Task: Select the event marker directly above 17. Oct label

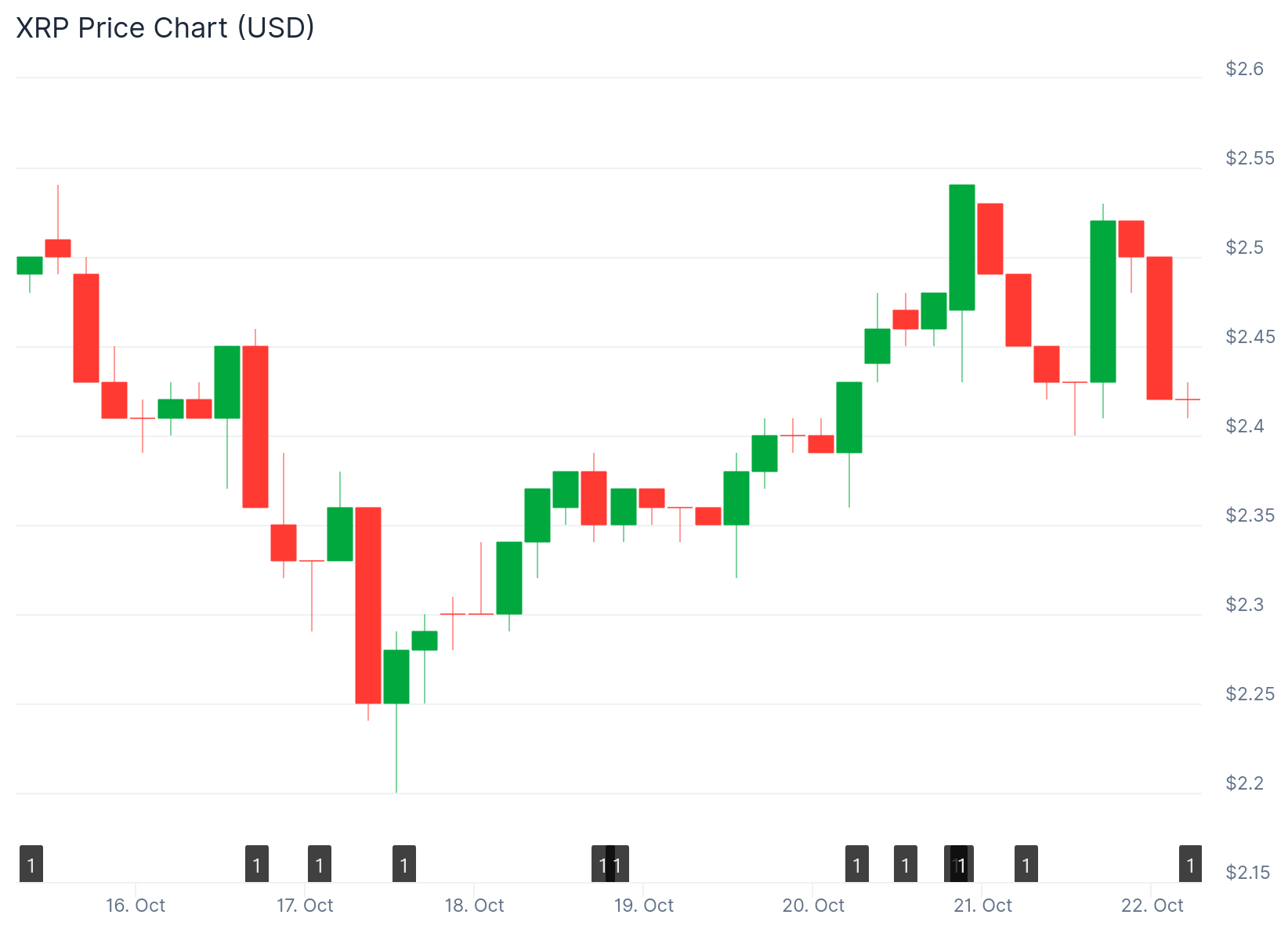Action: (x=320, y=865)
